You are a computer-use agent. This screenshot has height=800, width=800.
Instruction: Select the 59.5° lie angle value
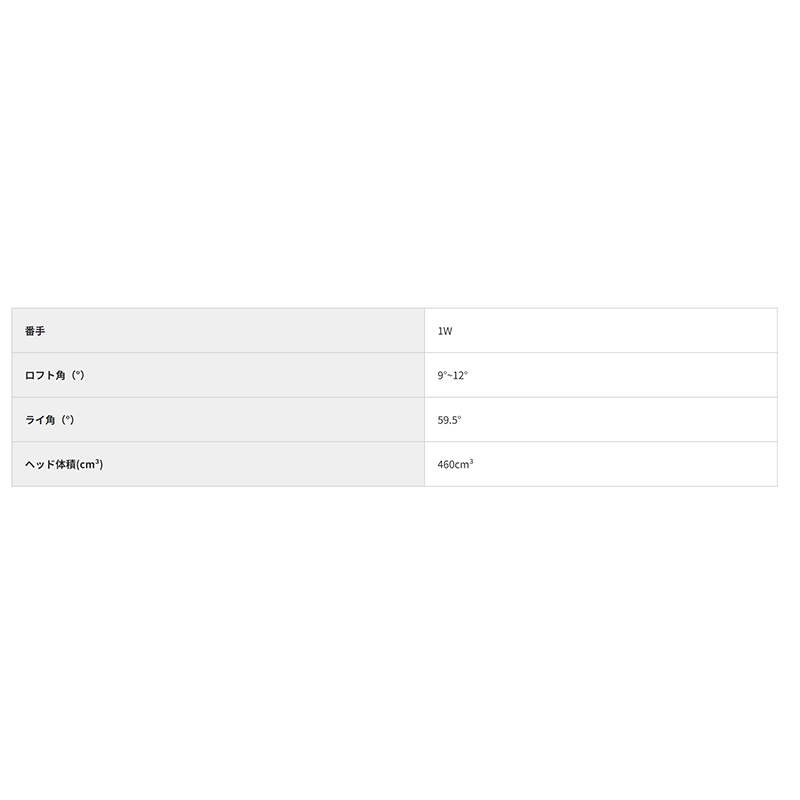449,420
